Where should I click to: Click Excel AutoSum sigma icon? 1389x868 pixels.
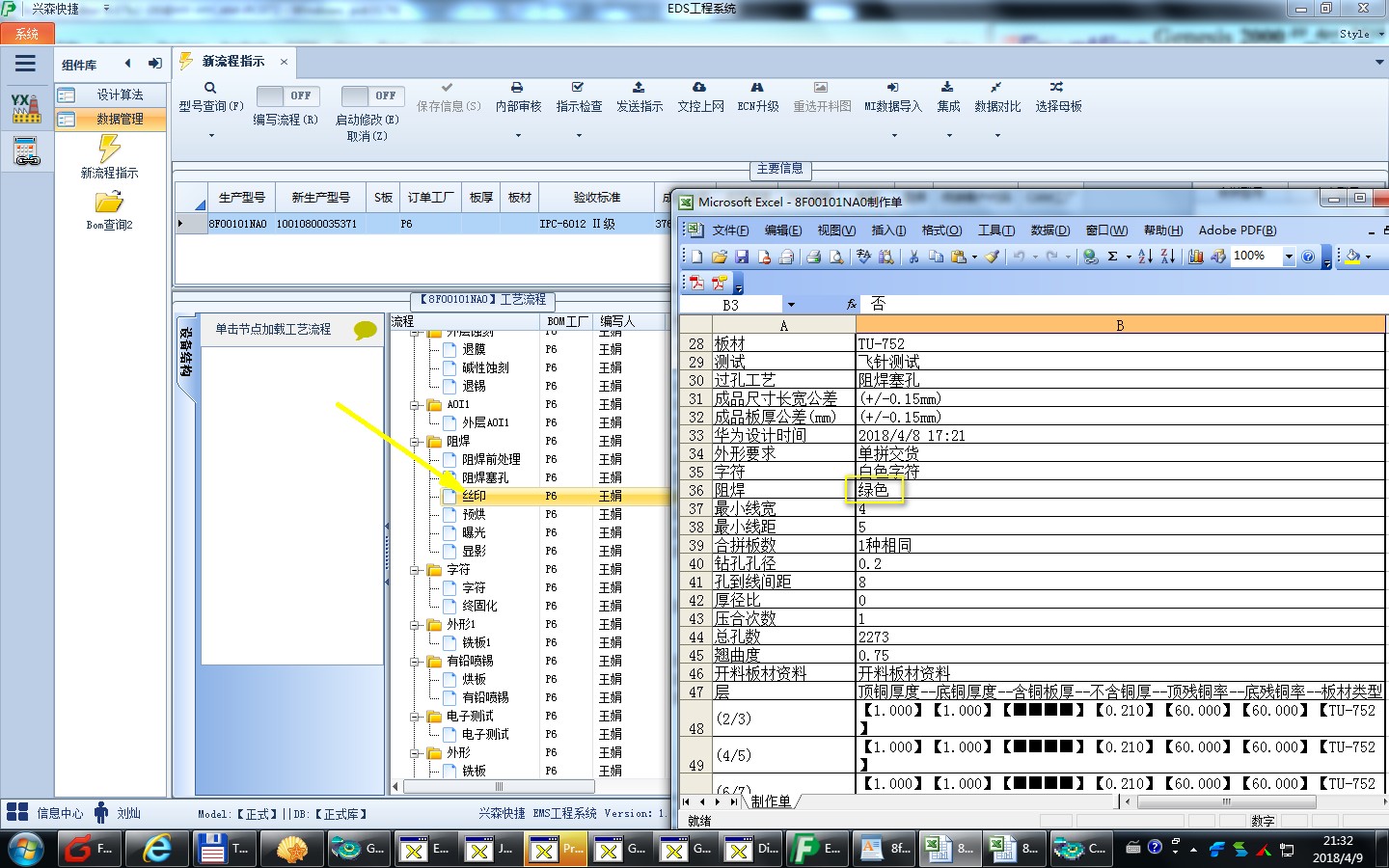(x=1112, y=257)
